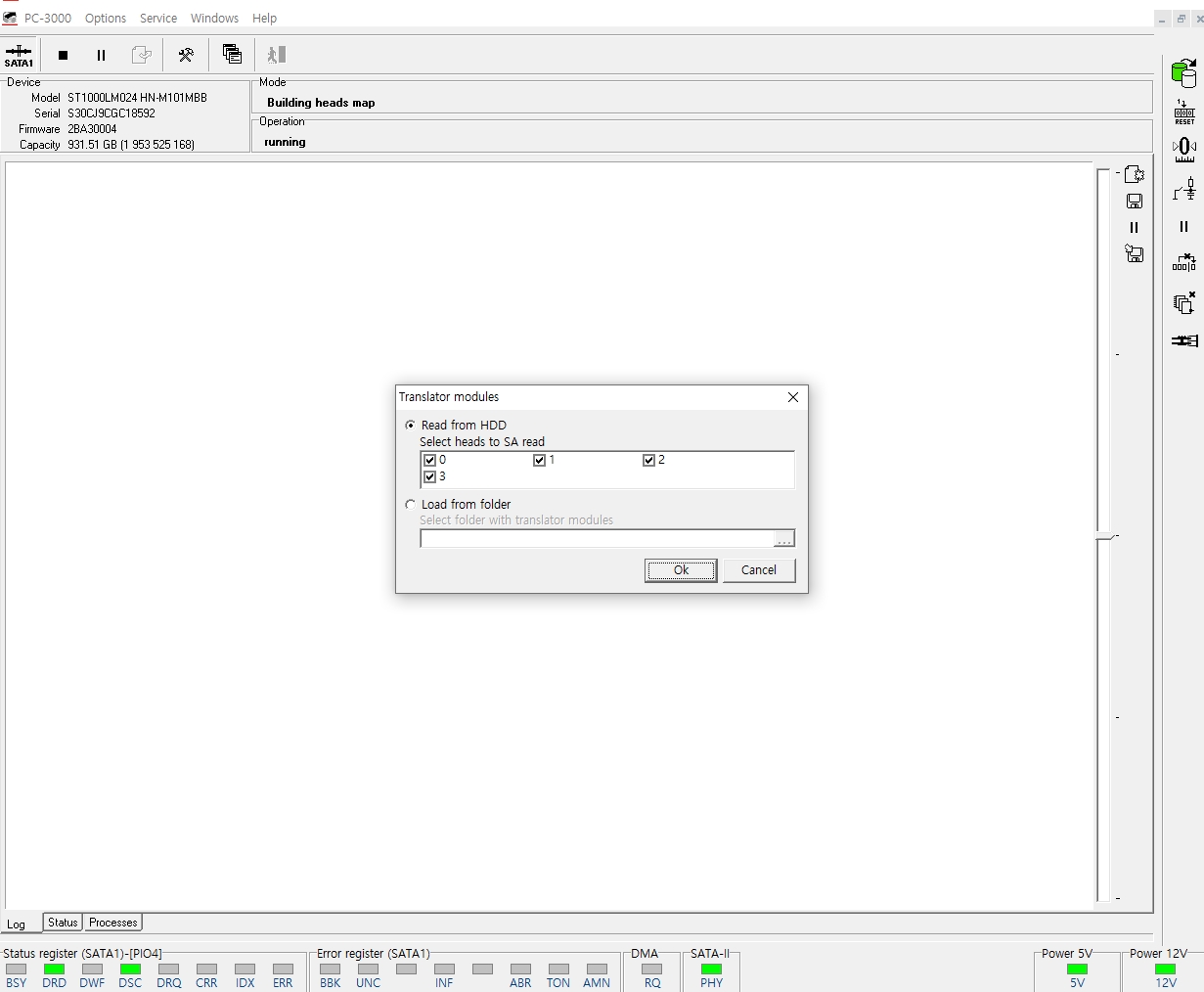The width and height of the screenshot is (1204, 992).
Task: Open the utility tools wrench-hammer icon
Action: [186, 56]
